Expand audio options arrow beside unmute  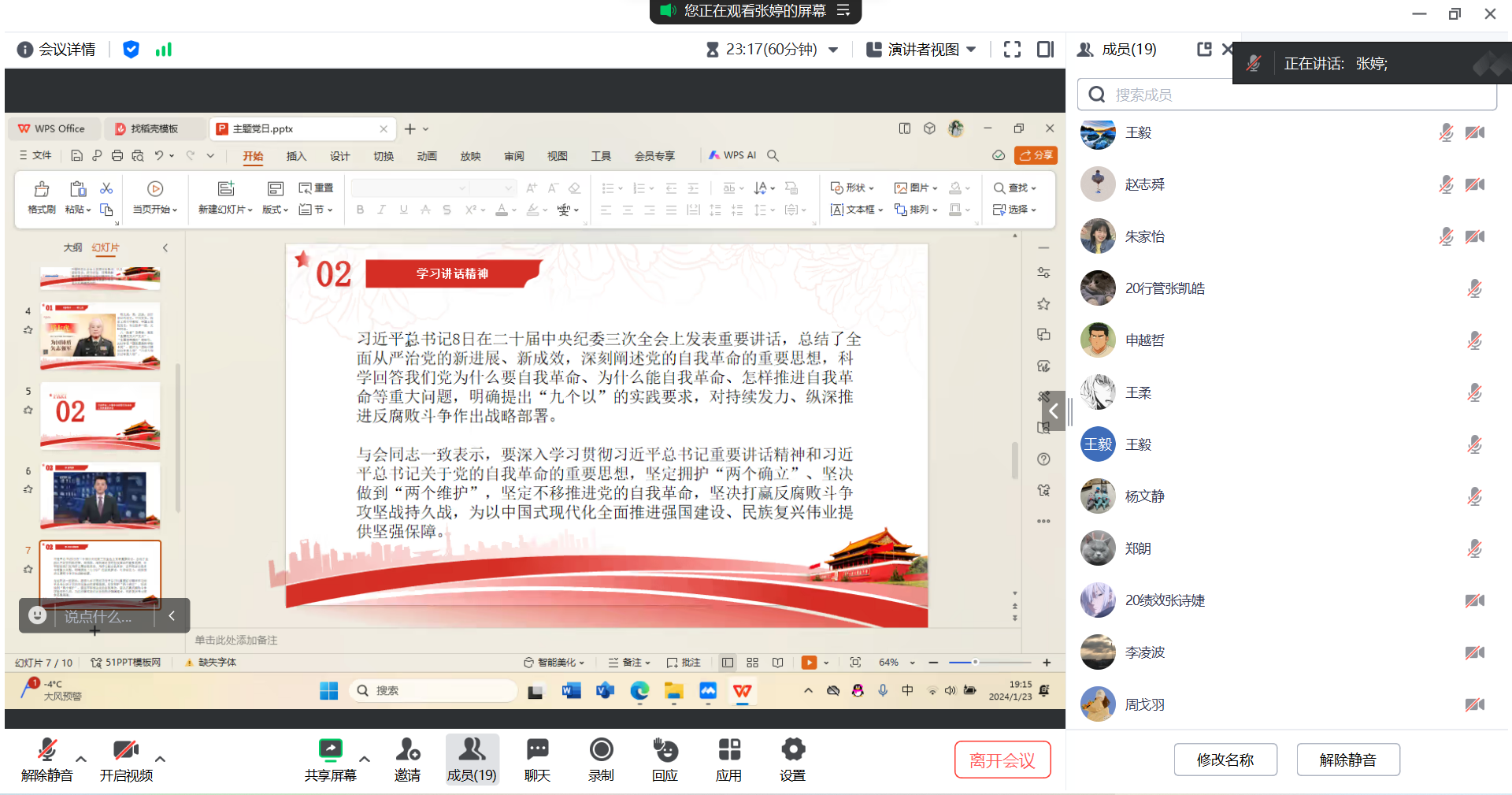point(81,759)
